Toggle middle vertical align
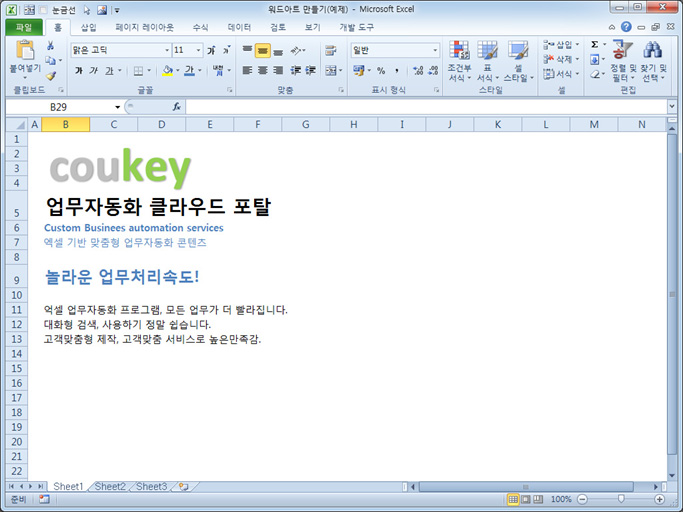Viewport: 683px width, 512px height. pyautogui.click(x=263, y=51)
